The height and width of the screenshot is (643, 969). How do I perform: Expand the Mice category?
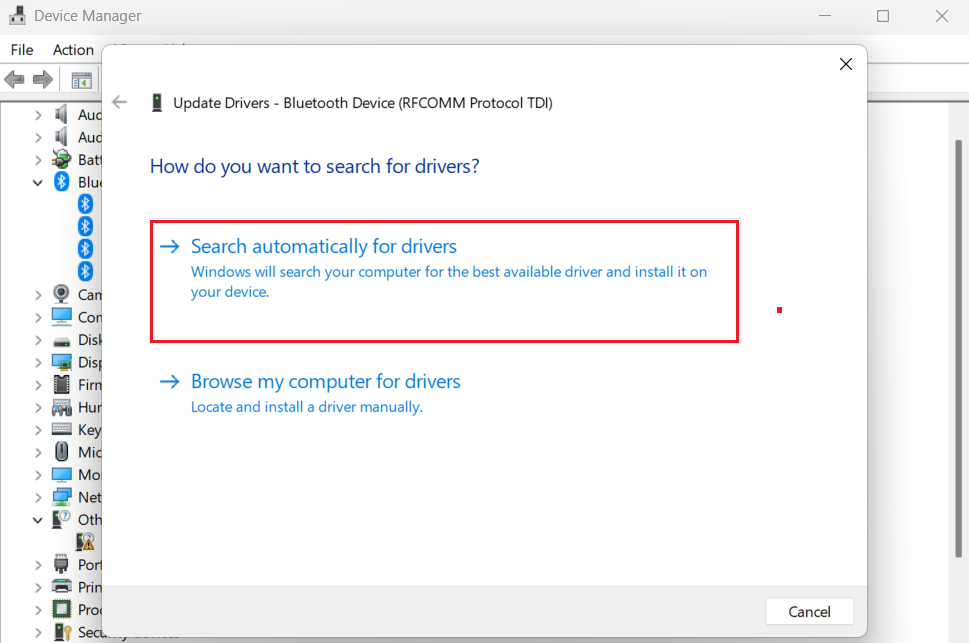(38, 453)
